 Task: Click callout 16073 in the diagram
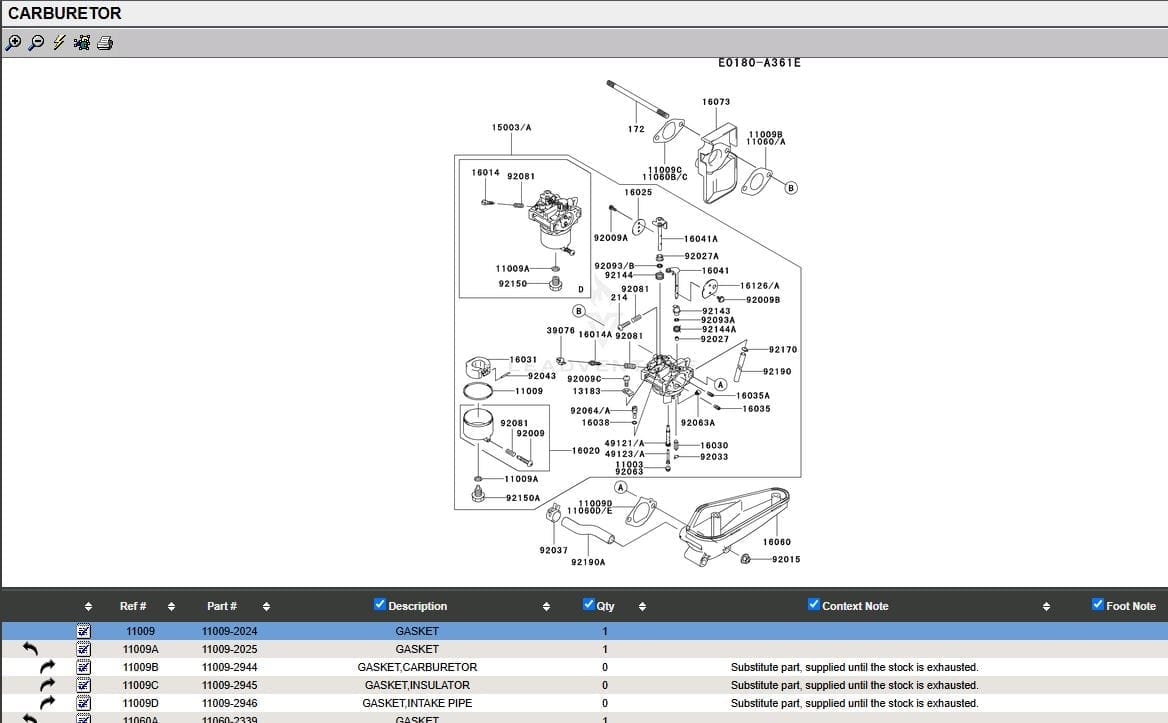tap(716, 102)
